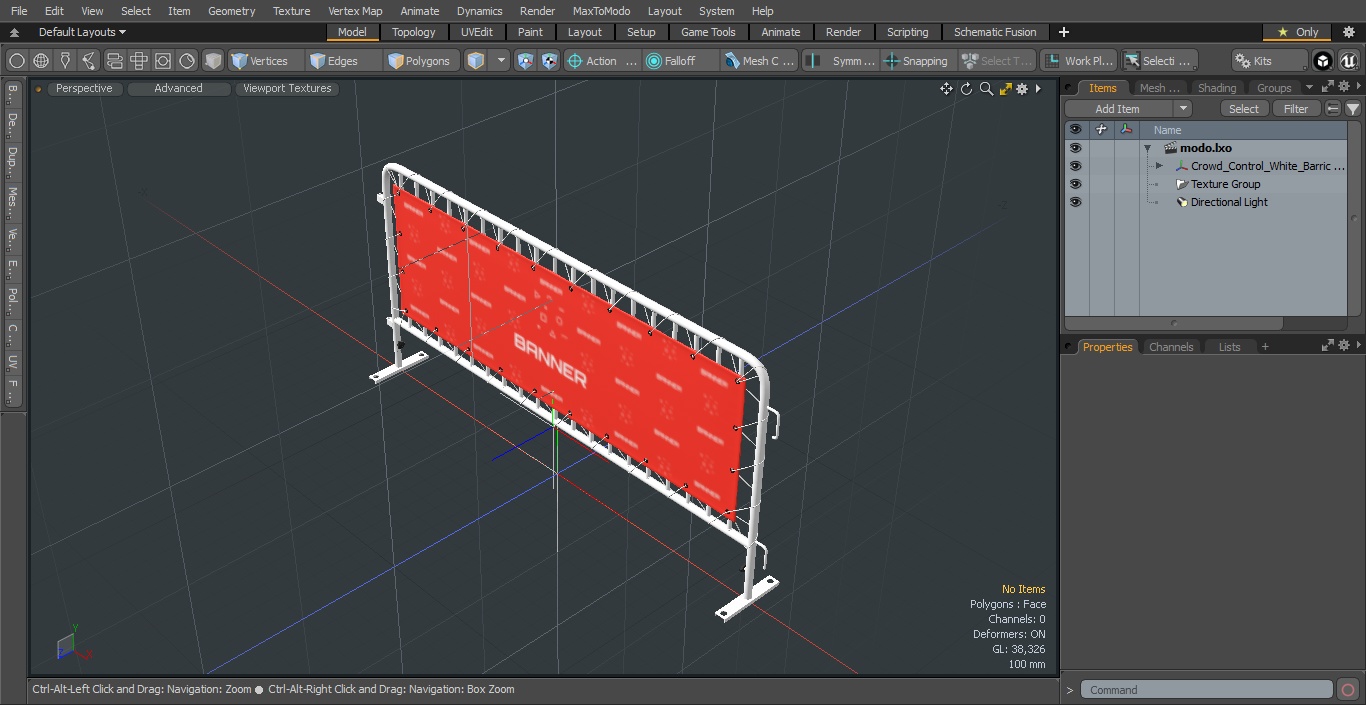Hide the Directional Light item
Viewport: 1366px width, 705px height.
(x=1075, y=202)
